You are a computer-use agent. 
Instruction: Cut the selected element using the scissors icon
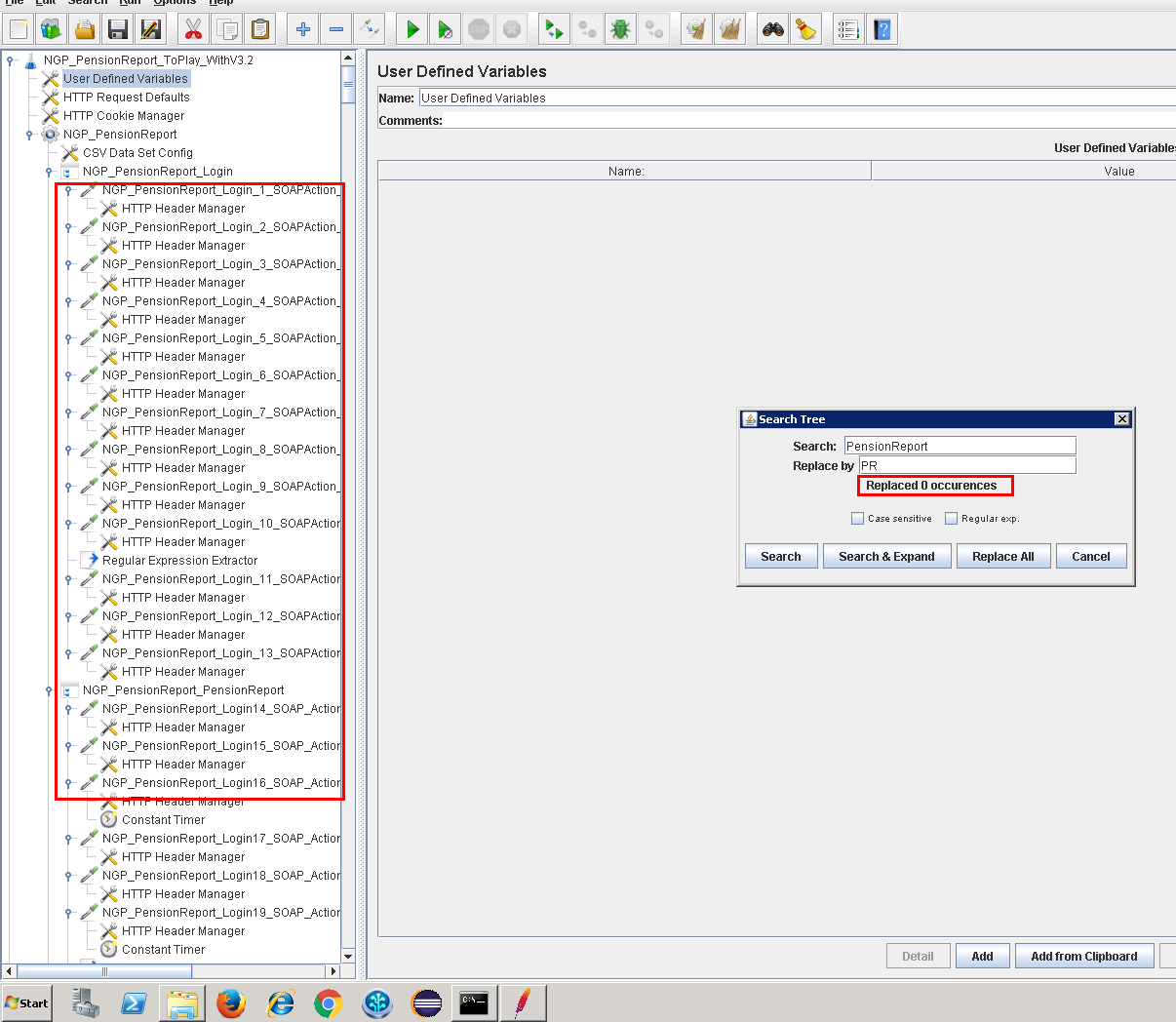click(192, 28)
